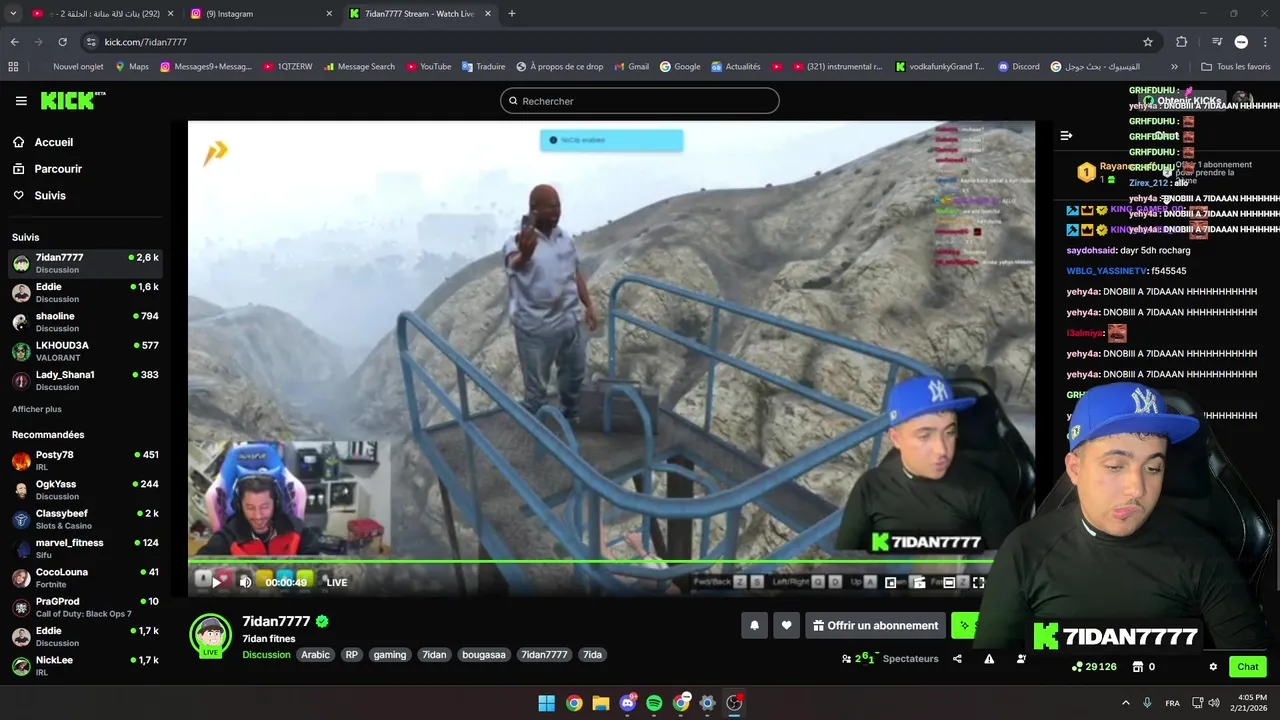Reload the current page
1280x720 pixels.
click(x=62, y=42)
